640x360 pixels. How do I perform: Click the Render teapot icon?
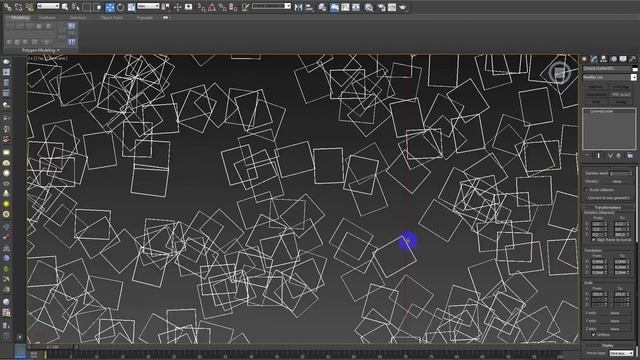[402, 7]
